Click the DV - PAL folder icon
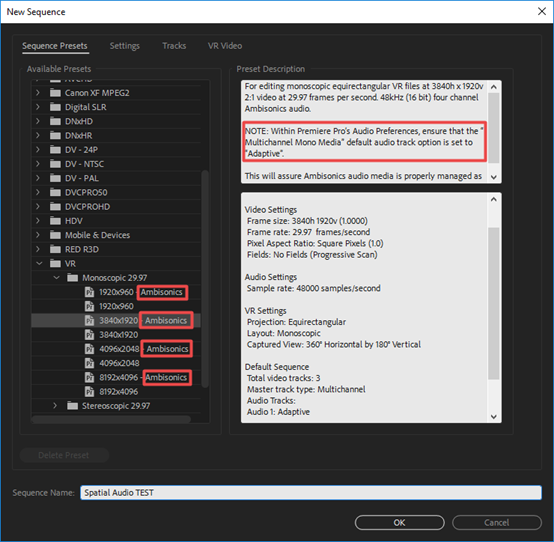 55,178
